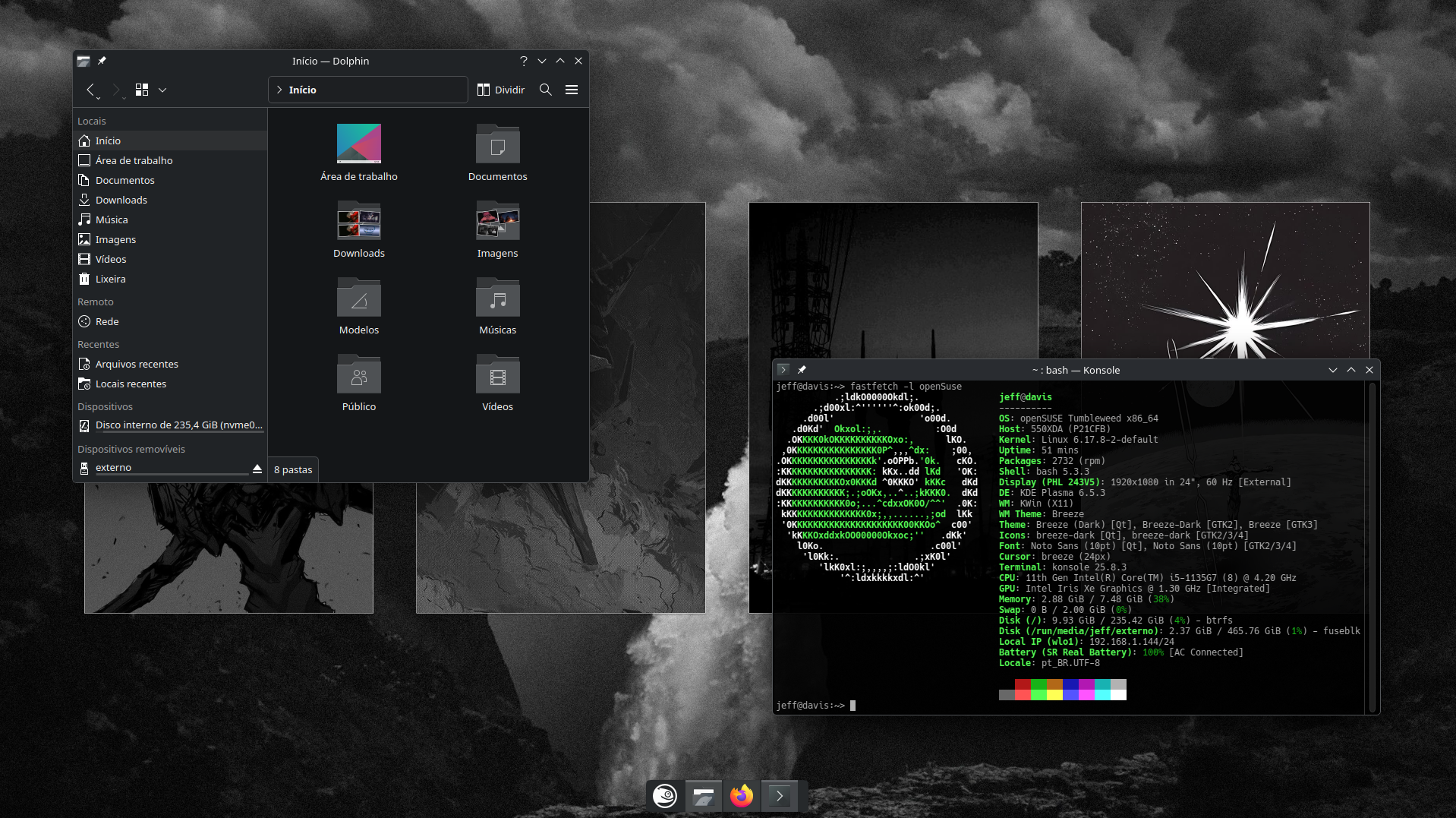Open the openSUSE application launcher
Viewport: 1456px width, 818px height.
click(665, 795)
